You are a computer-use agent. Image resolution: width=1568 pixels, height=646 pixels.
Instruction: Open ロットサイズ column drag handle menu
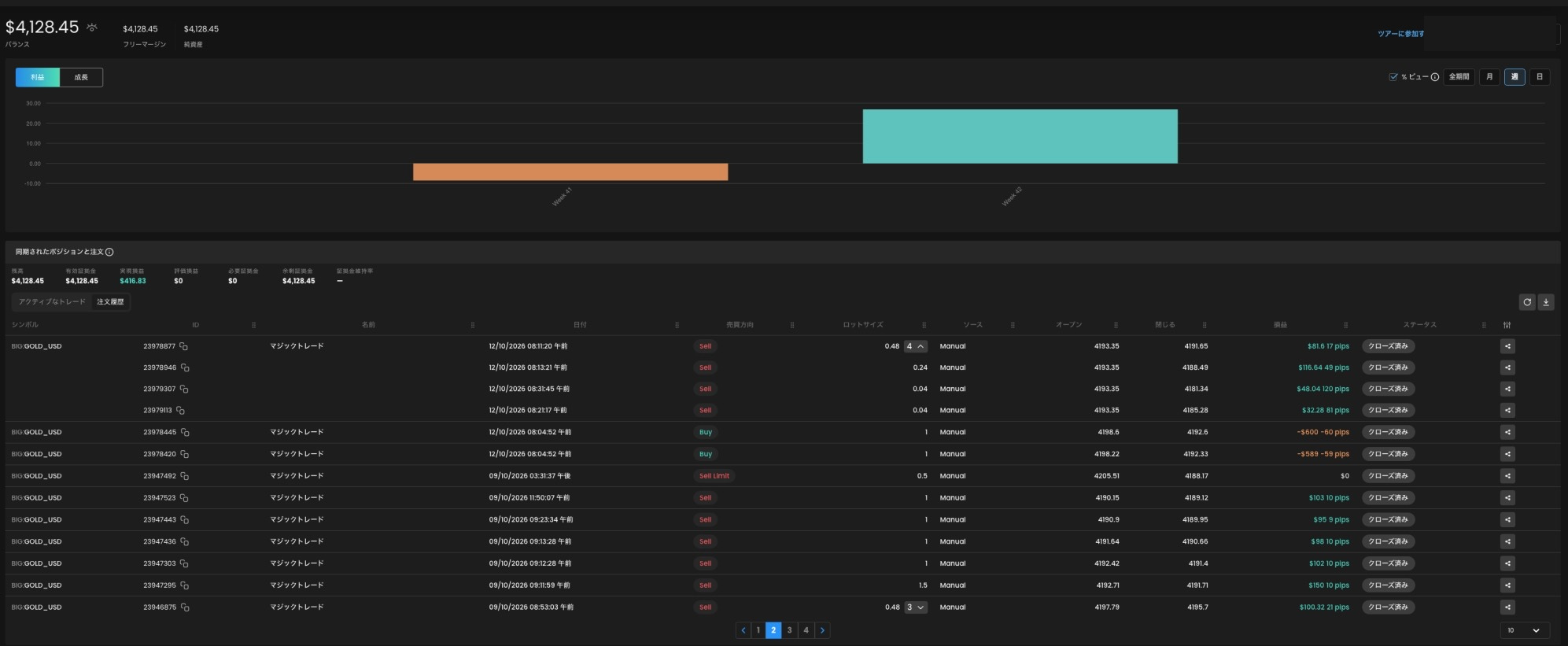924,325
